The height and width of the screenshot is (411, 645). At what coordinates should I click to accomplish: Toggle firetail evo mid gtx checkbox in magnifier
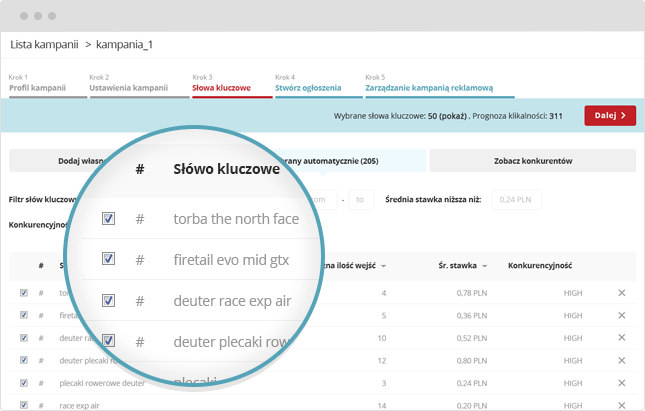[108, 259]
